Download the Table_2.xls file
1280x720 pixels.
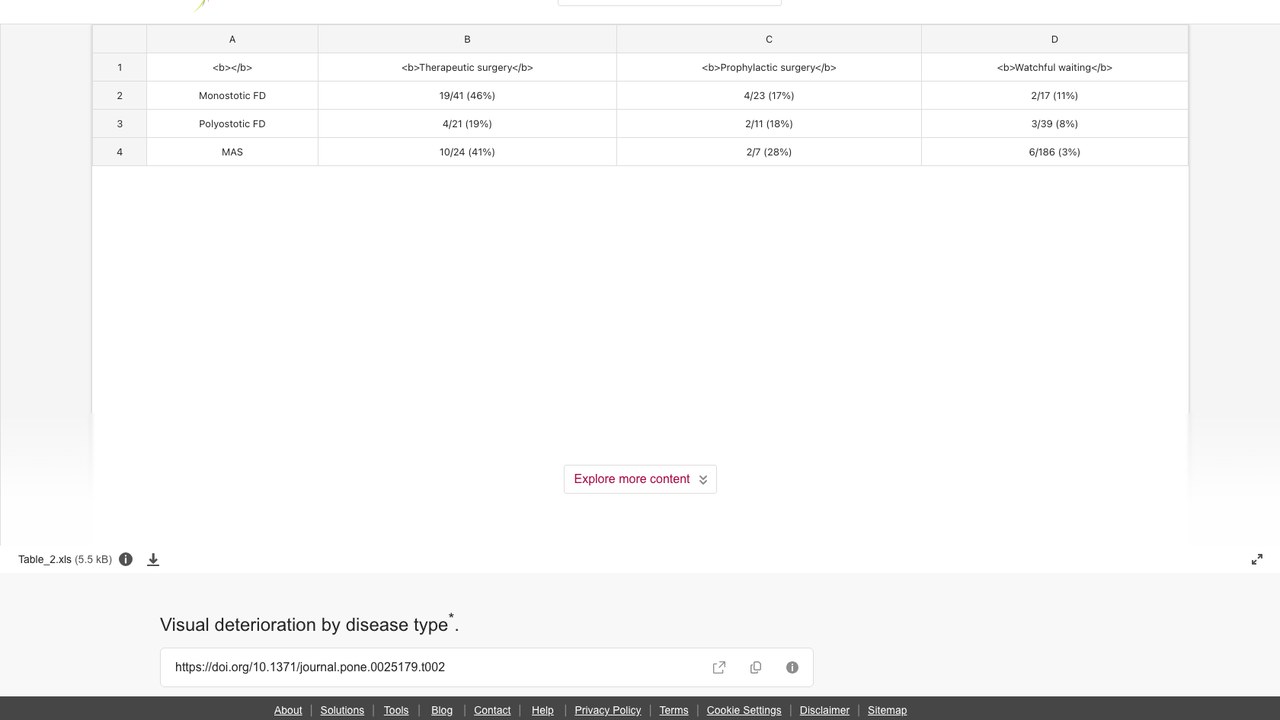click(153, 560)
